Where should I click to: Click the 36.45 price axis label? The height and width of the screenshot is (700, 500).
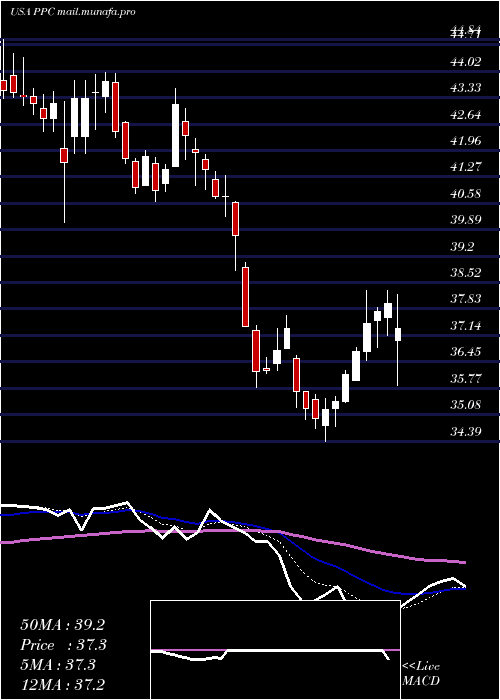tap(466, 352)
